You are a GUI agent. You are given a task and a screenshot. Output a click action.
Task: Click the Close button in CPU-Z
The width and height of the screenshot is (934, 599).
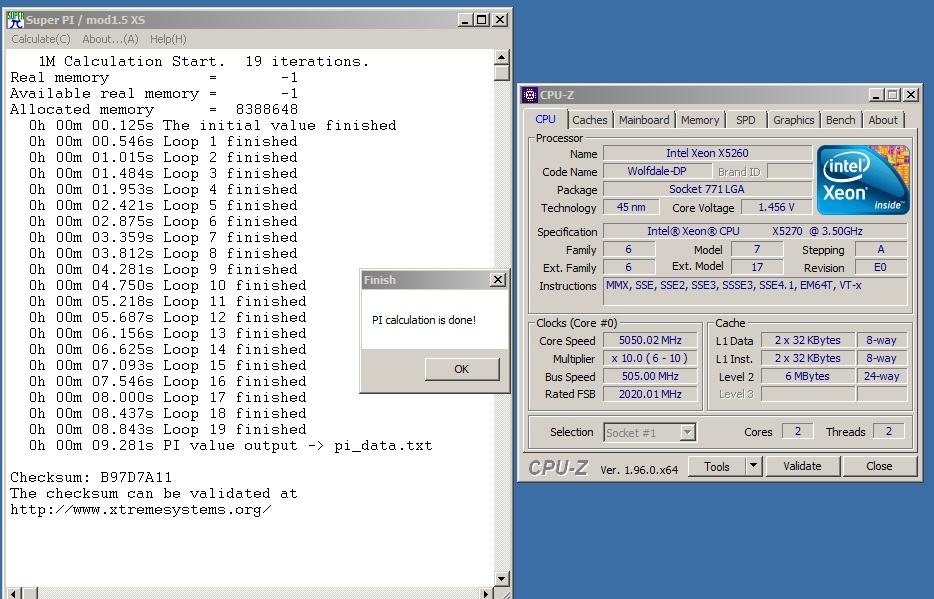[x=879, y=466]
